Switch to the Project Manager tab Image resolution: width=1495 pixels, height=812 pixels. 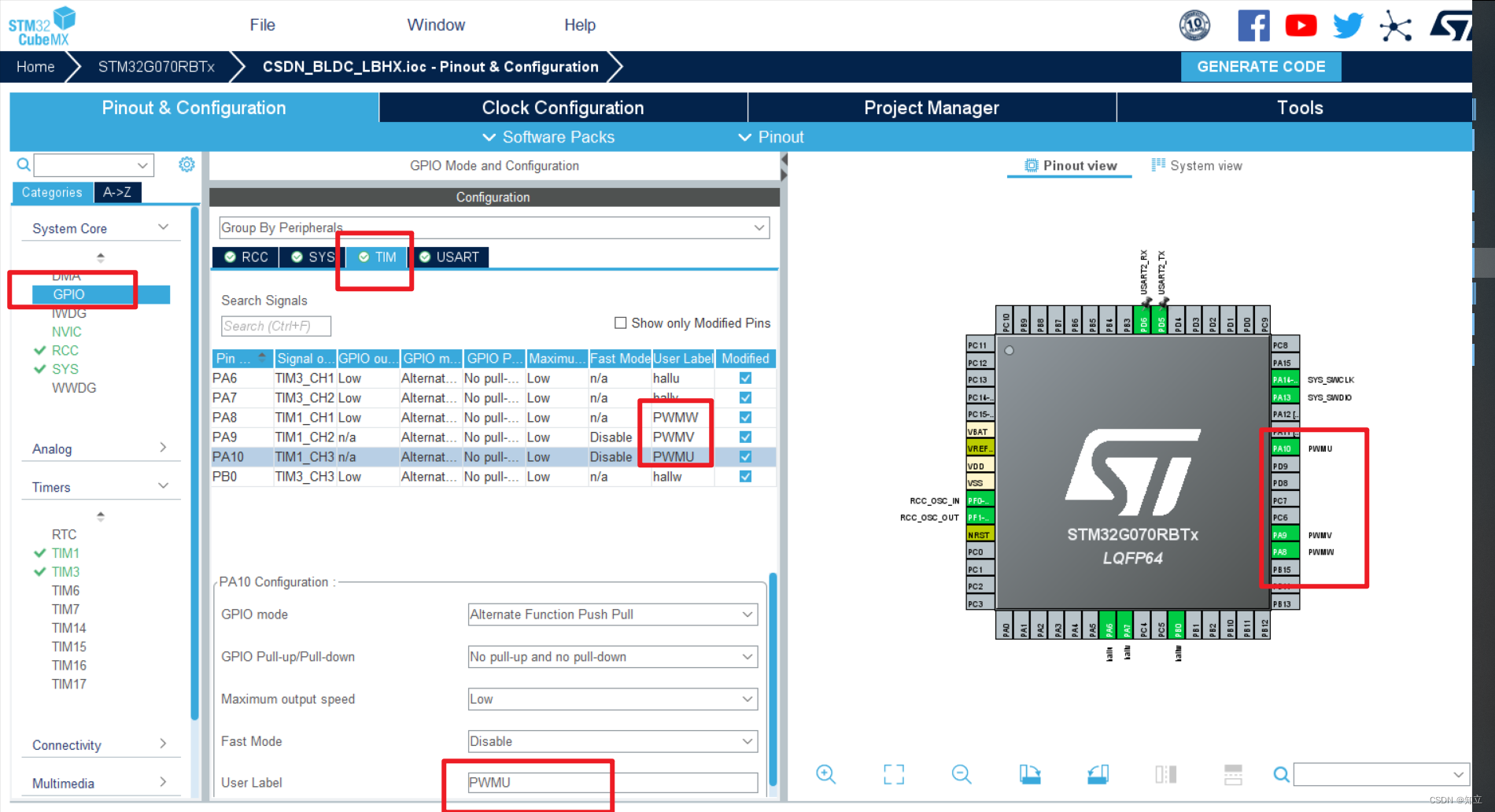pyautogui.click(x=932, y=108)
